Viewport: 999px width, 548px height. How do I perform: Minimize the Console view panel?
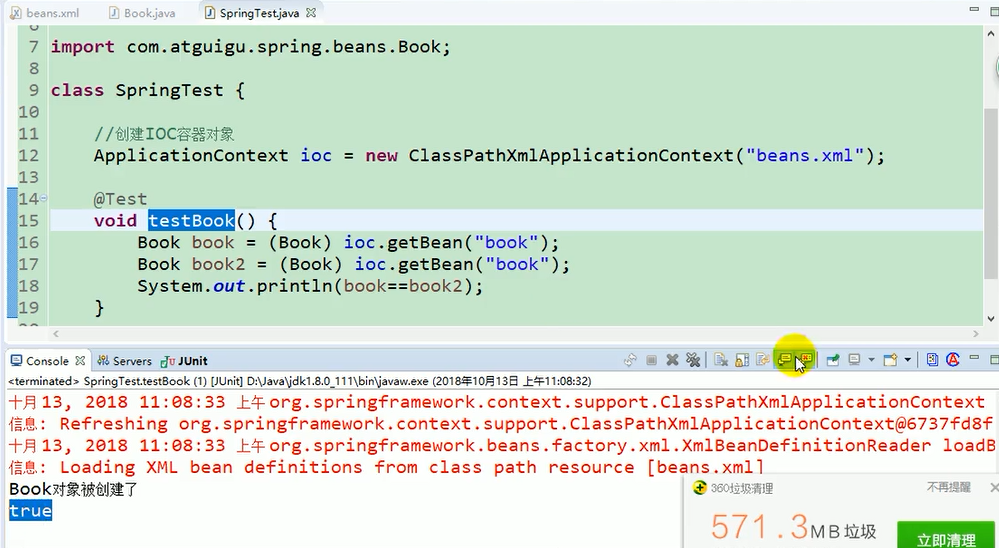[974, 359]
